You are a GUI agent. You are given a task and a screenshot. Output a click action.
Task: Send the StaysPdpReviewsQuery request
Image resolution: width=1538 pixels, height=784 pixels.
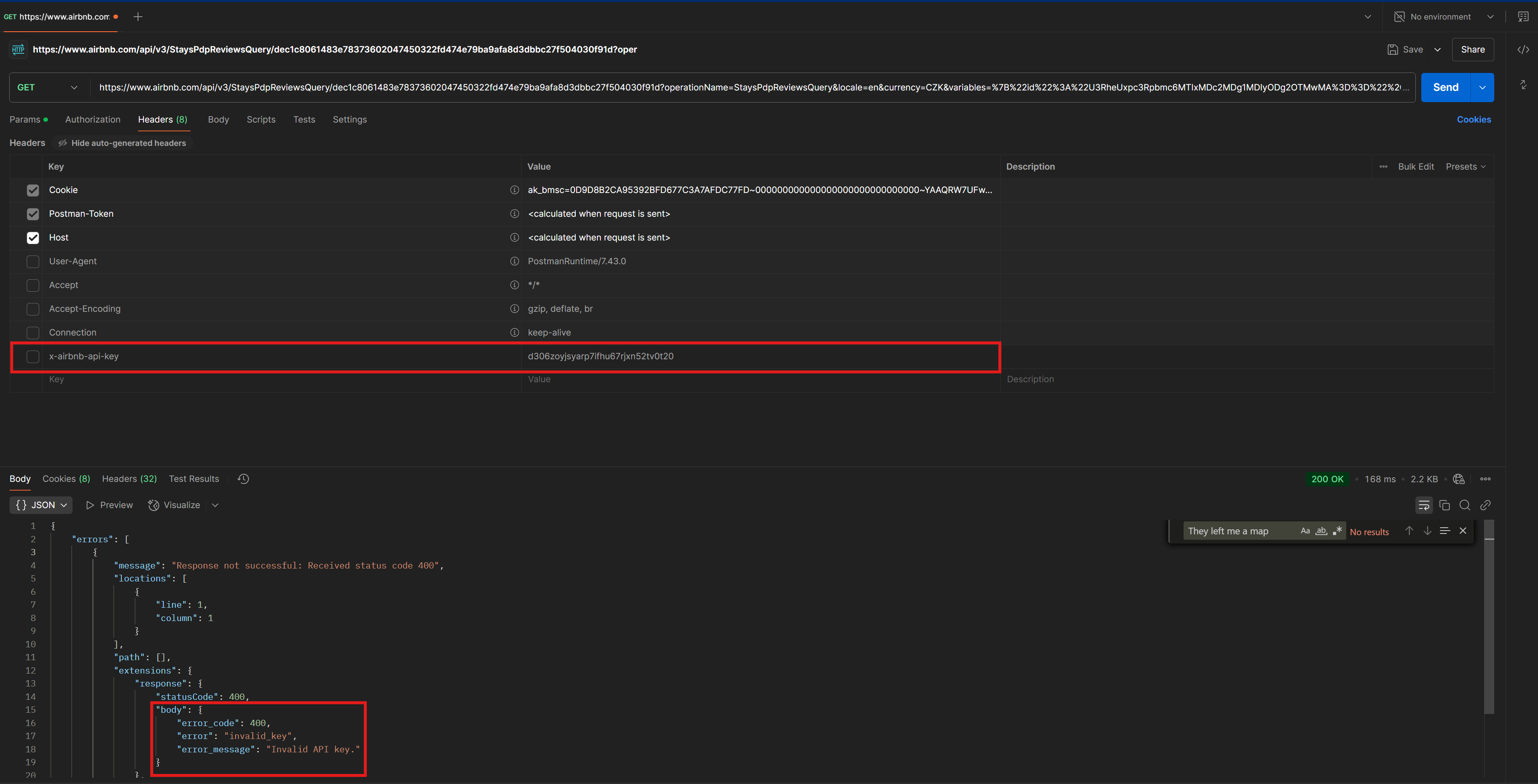coord(1445,87)
